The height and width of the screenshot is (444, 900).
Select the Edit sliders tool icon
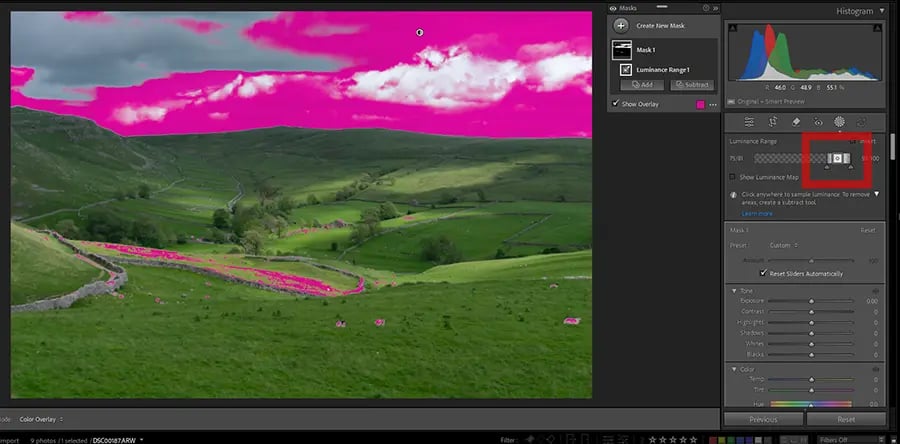pyautogui.click(x=749, y=122)
